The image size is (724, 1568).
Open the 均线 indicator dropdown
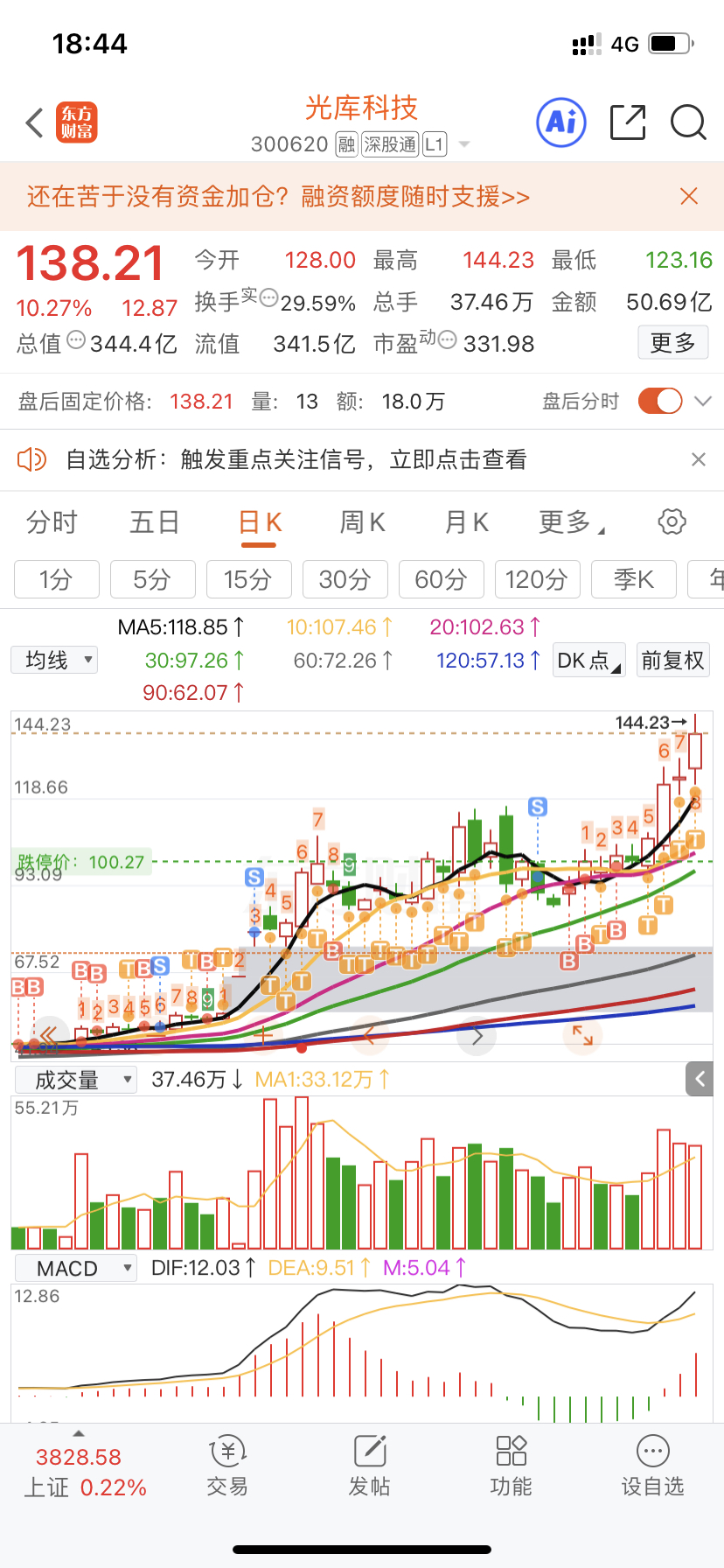(54, 660)
